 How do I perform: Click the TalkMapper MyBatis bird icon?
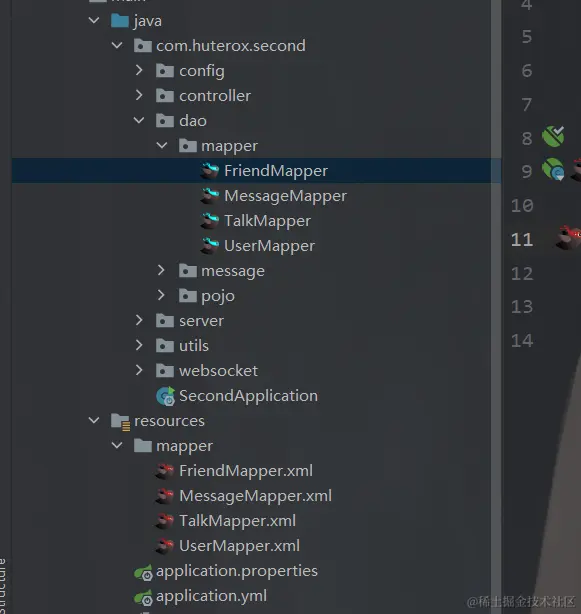coord(209,221)
